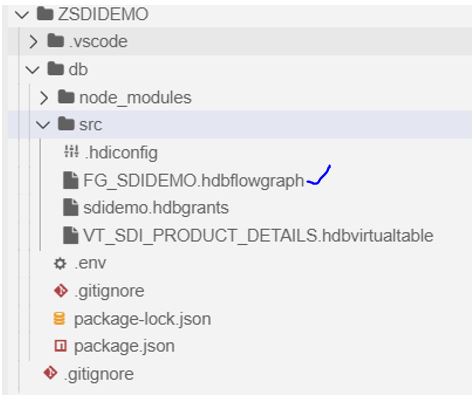
Task: Click the VT_SDI_PRODUCT_DETAILS file icon
Action: (x=71, y=235)
